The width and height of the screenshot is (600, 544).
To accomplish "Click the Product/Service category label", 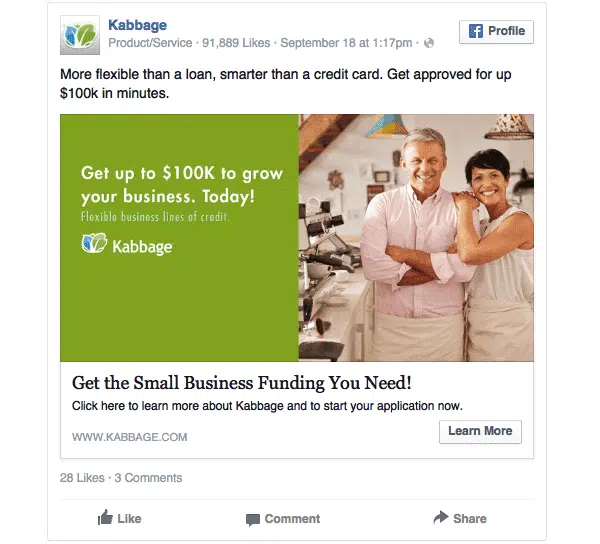I will point(150,43).
